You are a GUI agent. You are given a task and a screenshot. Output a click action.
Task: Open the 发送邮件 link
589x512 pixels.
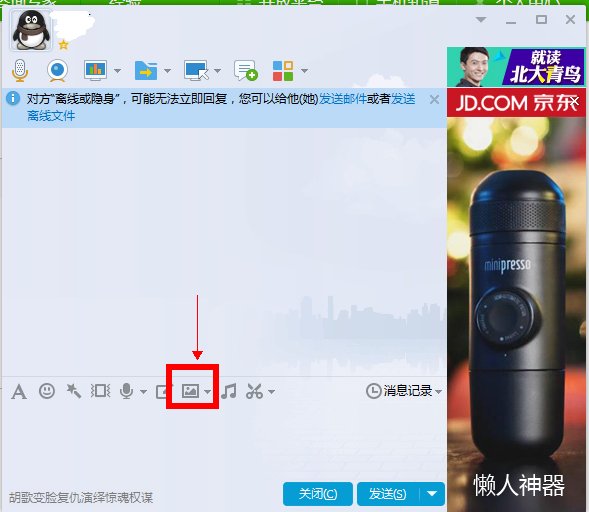343,99
